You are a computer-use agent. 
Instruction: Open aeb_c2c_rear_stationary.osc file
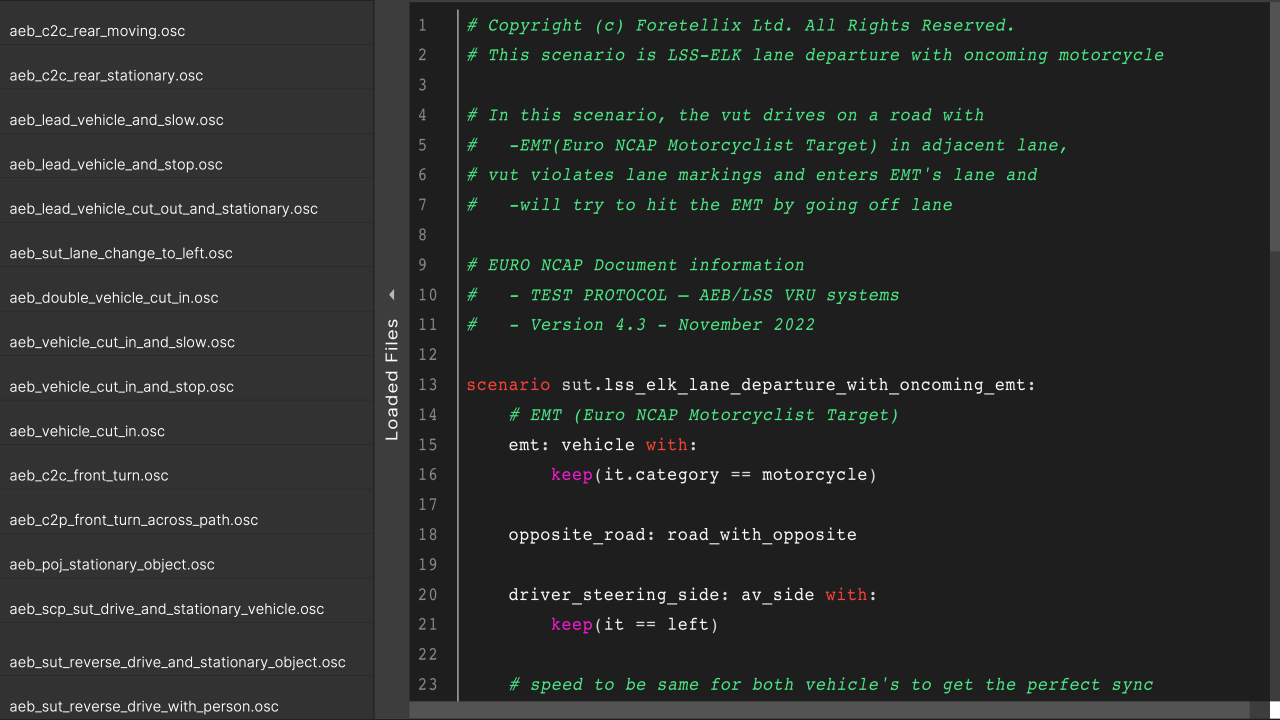106,76
